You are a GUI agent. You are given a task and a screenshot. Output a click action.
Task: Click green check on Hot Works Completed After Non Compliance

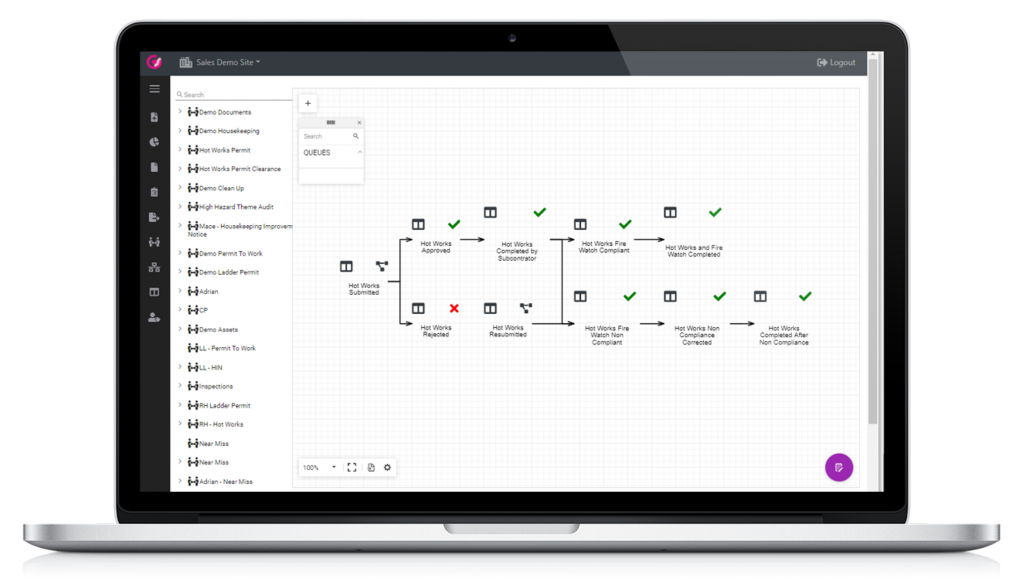[805, 296]
